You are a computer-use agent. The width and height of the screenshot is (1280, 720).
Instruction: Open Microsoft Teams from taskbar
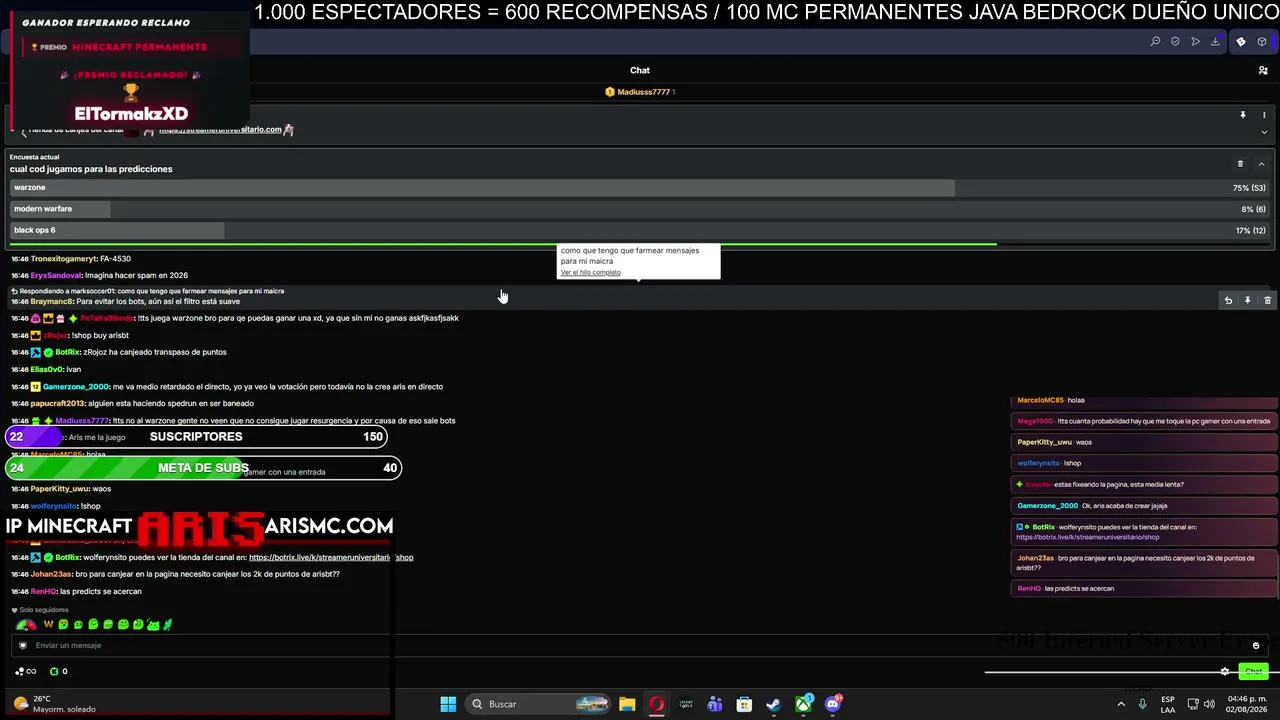point(715,704)
